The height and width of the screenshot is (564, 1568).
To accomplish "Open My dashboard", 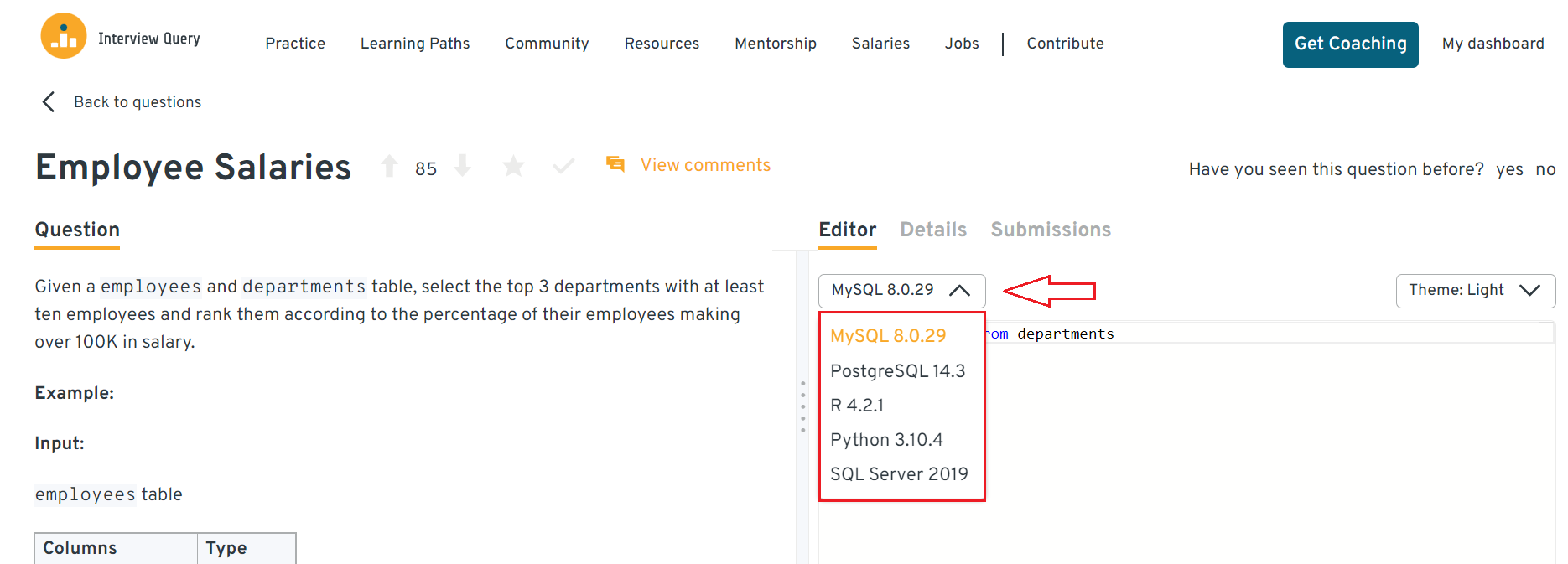I will pyautogui.click(x=1493, y=44).
